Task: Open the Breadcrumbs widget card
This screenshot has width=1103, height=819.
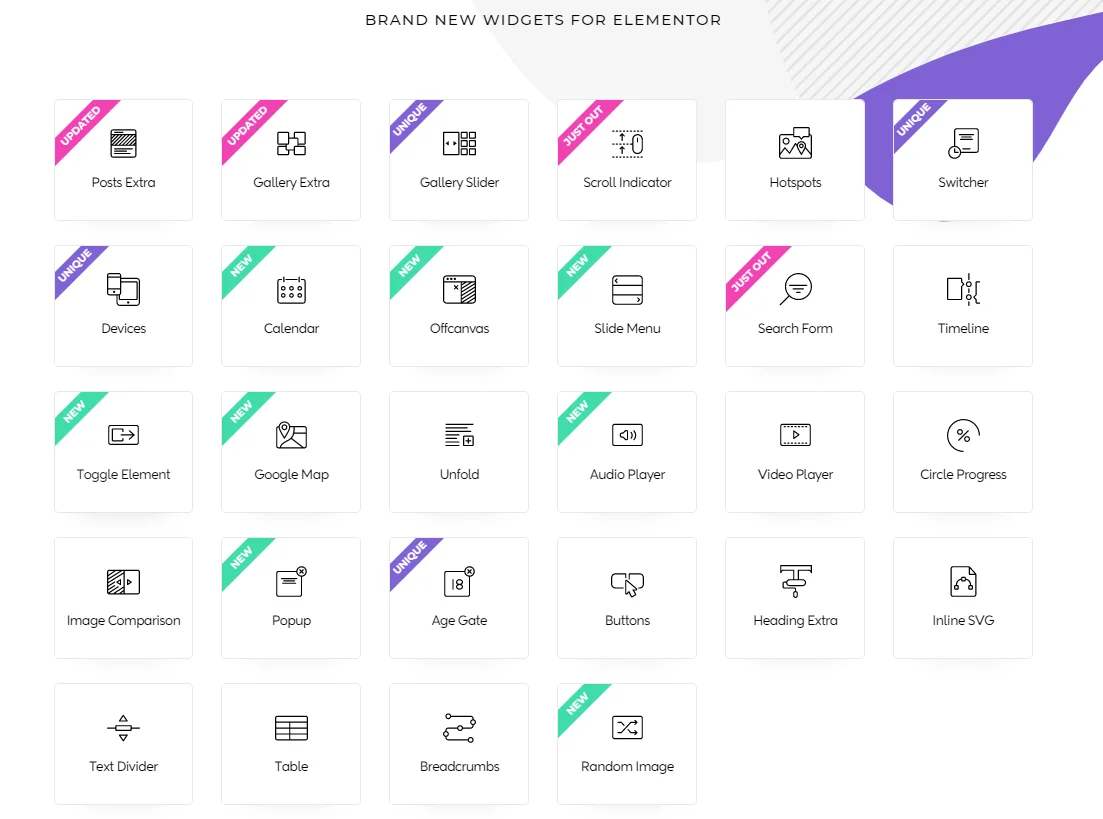Action: [459, 743]
